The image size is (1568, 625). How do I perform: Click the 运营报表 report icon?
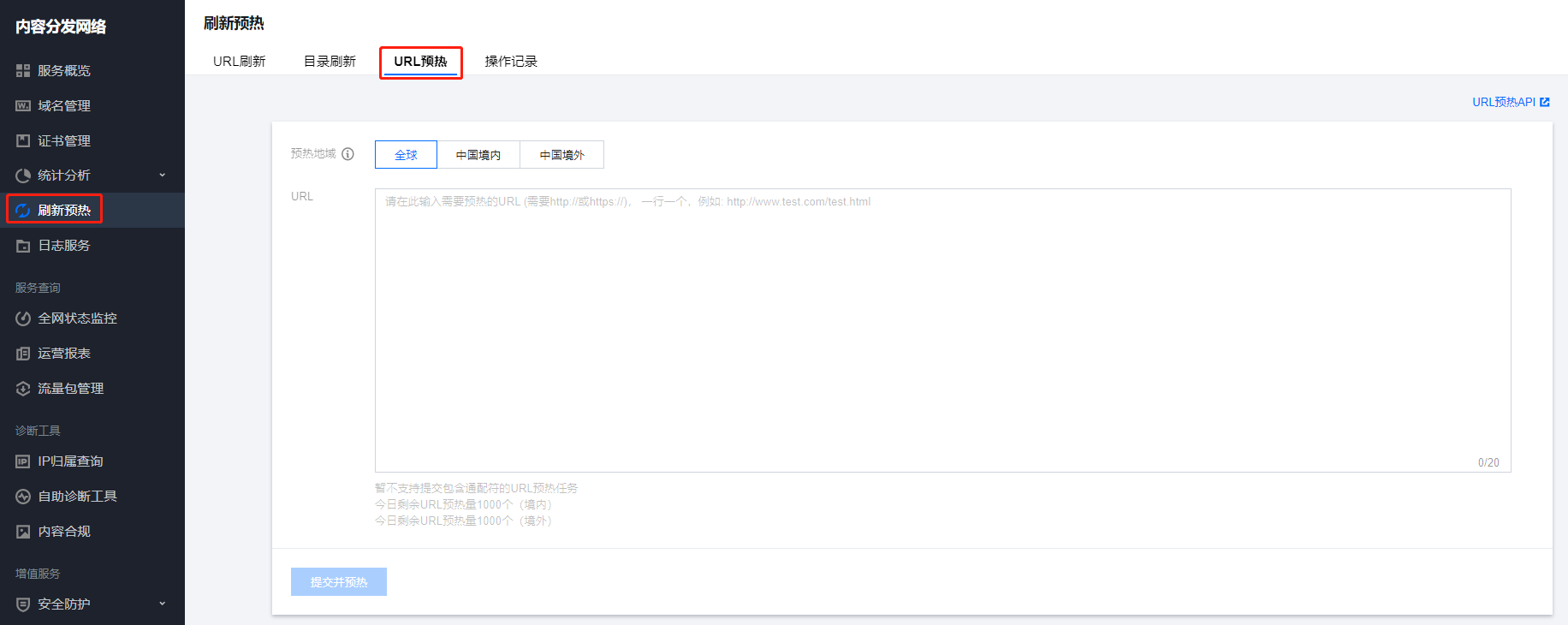pos(23,354)
